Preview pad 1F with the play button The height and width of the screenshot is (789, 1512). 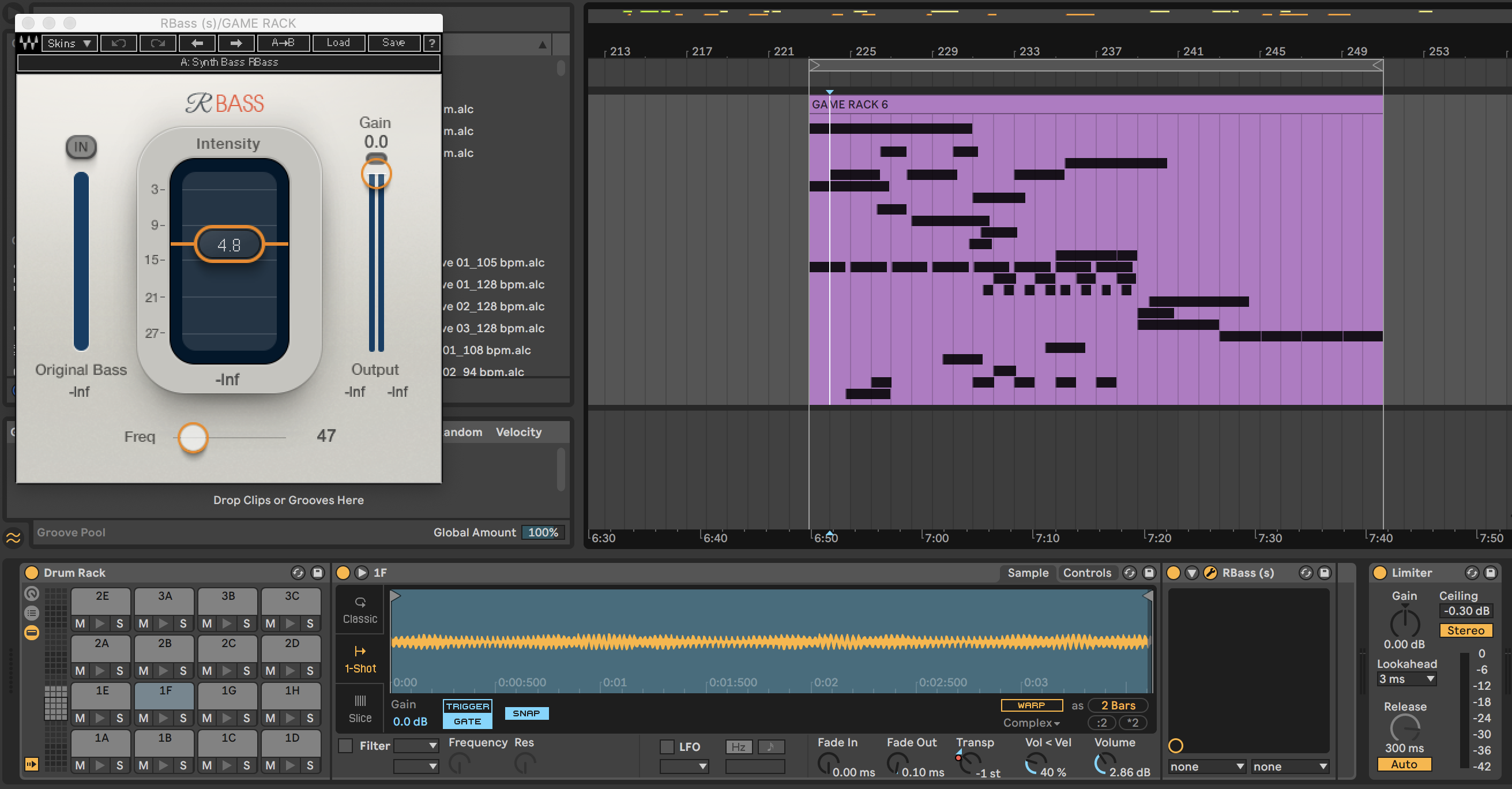tap(164, 717)
